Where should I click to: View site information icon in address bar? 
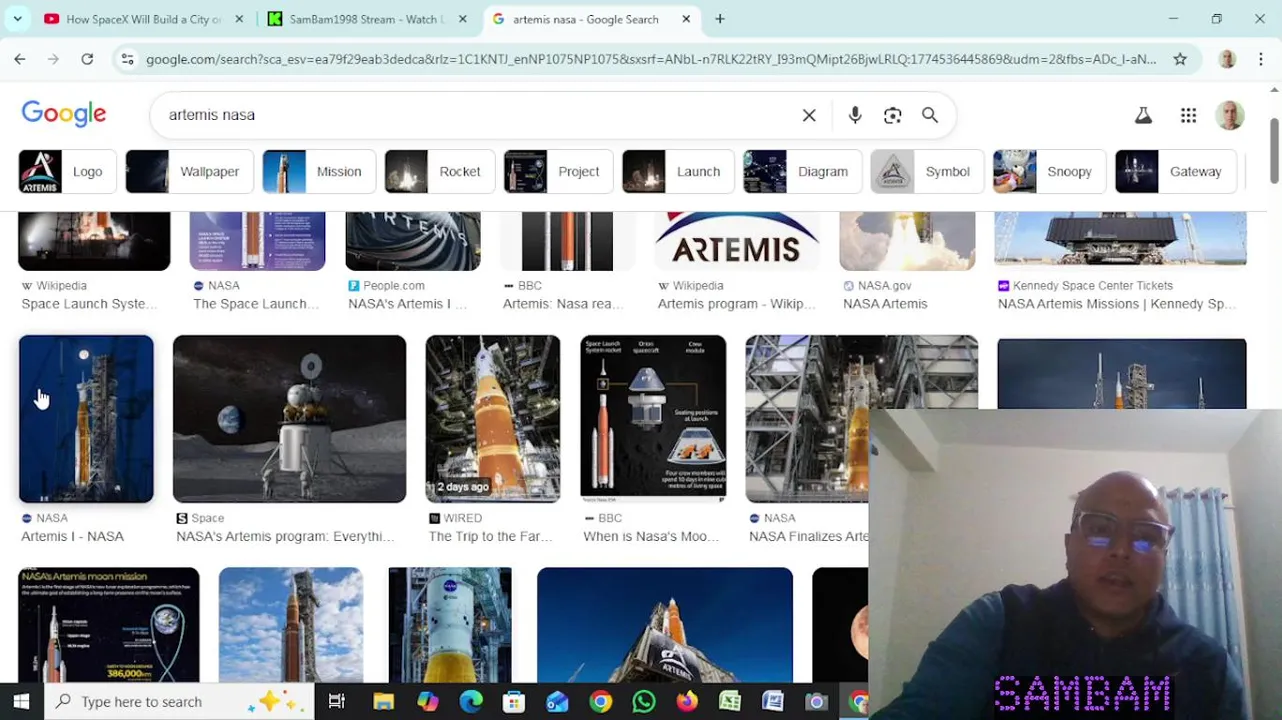point(127,59)
